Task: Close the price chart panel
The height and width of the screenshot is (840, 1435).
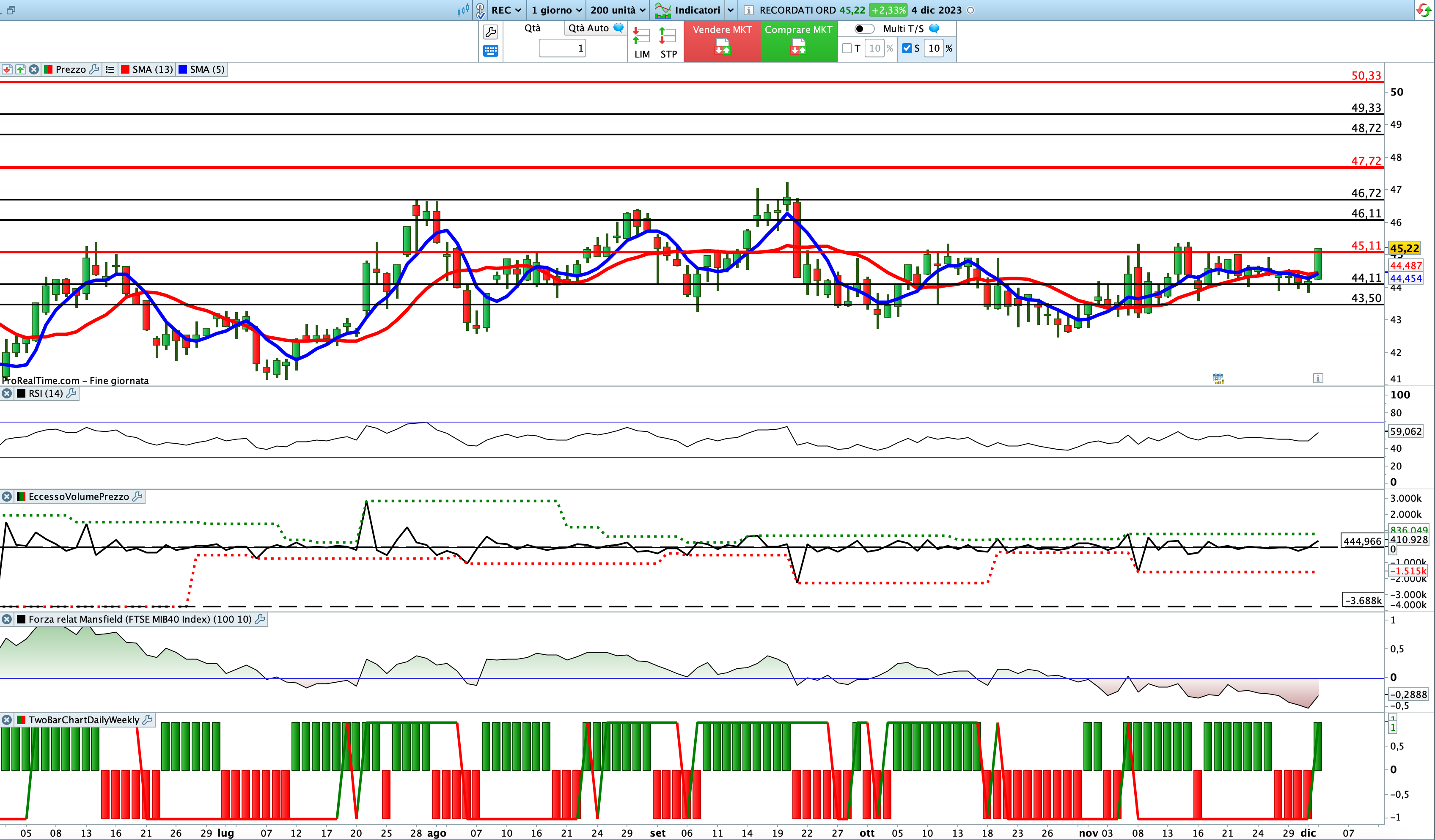Action: click(34, 69)
